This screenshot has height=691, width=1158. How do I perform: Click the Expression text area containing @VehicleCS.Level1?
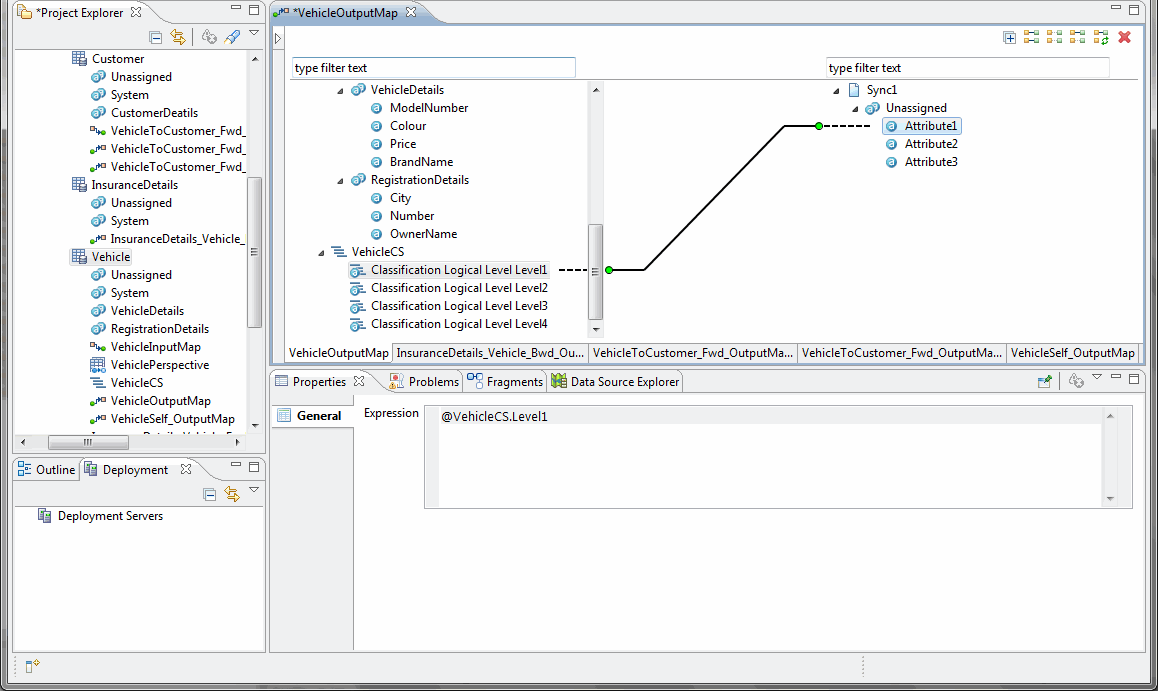(770, 456)
